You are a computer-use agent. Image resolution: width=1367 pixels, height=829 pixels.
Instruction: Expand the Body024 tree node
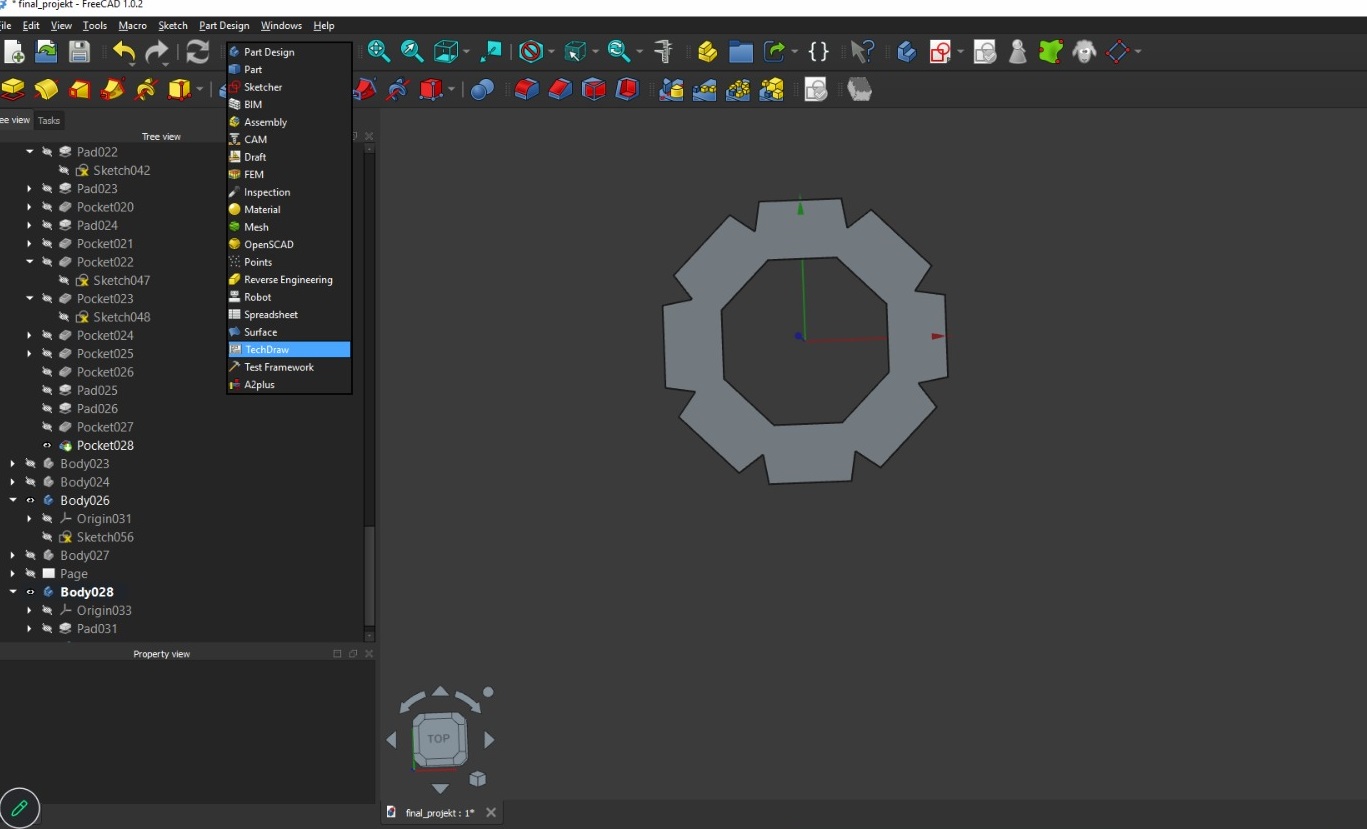[x=12, y=482]
